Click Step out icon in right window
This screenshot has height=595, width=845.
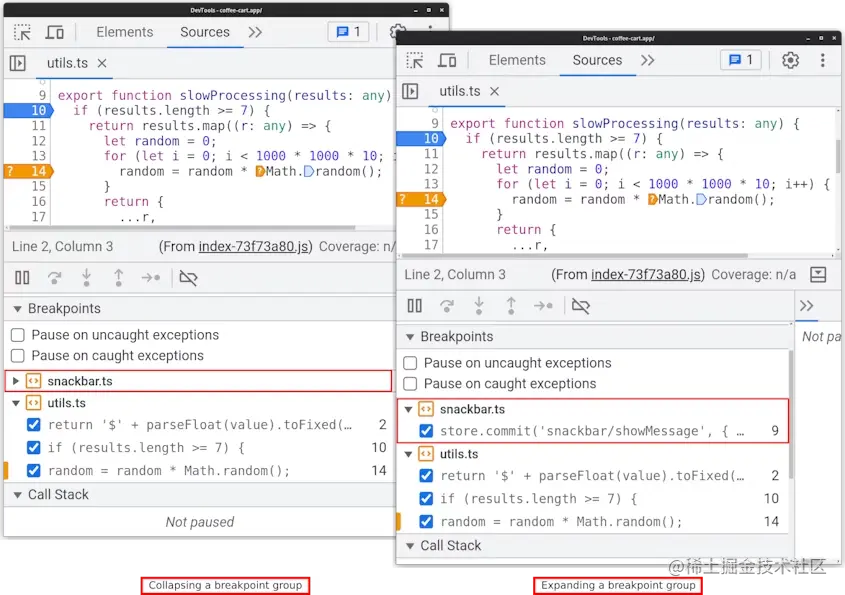pos(511,306)
